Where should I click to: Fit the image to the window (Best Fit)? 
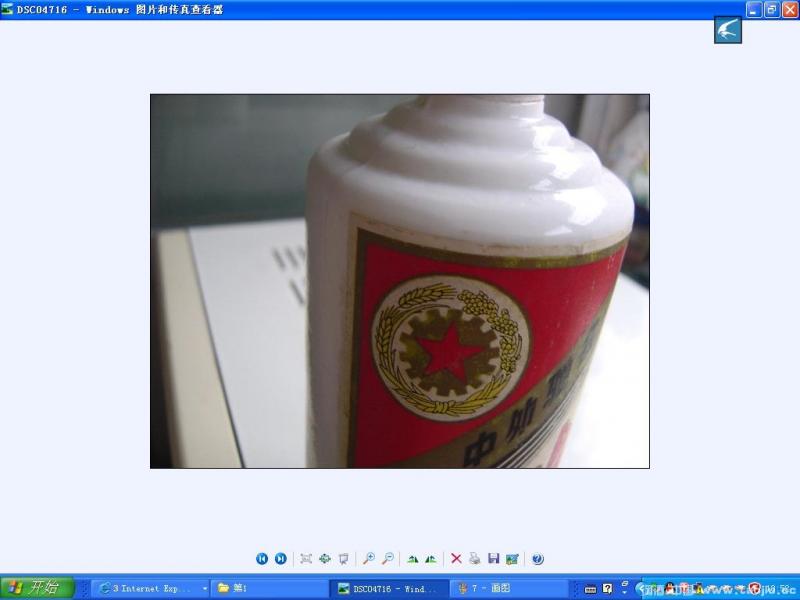[x=306, y=559]
